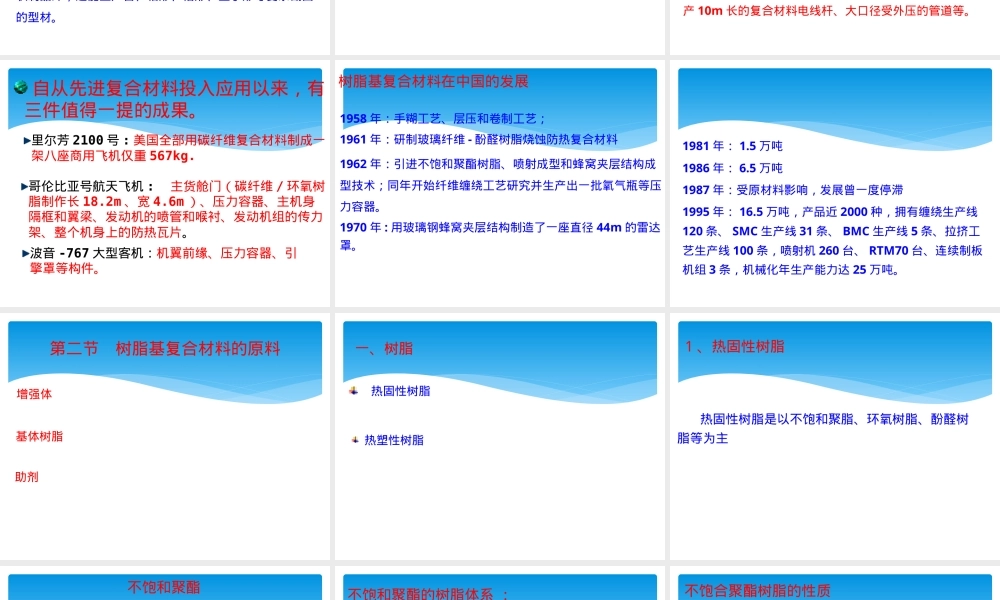Click the globe bullet icon beside 自从先进复合材料
The height and width of the screenshot is (600, 1000).
coord(20,87)
